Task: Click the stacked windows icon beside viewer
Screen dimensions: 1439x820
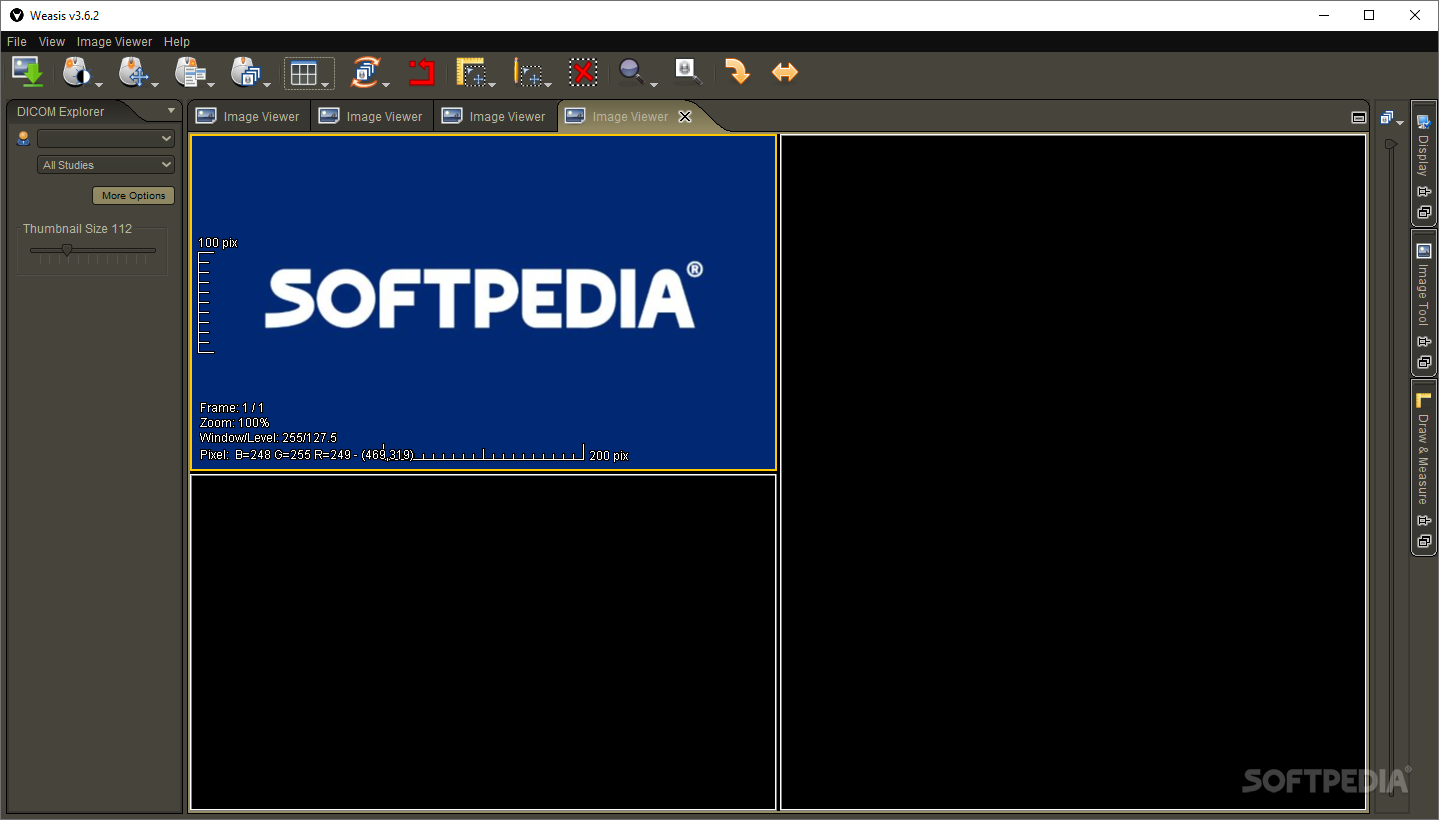Action: coord(1387,118)
